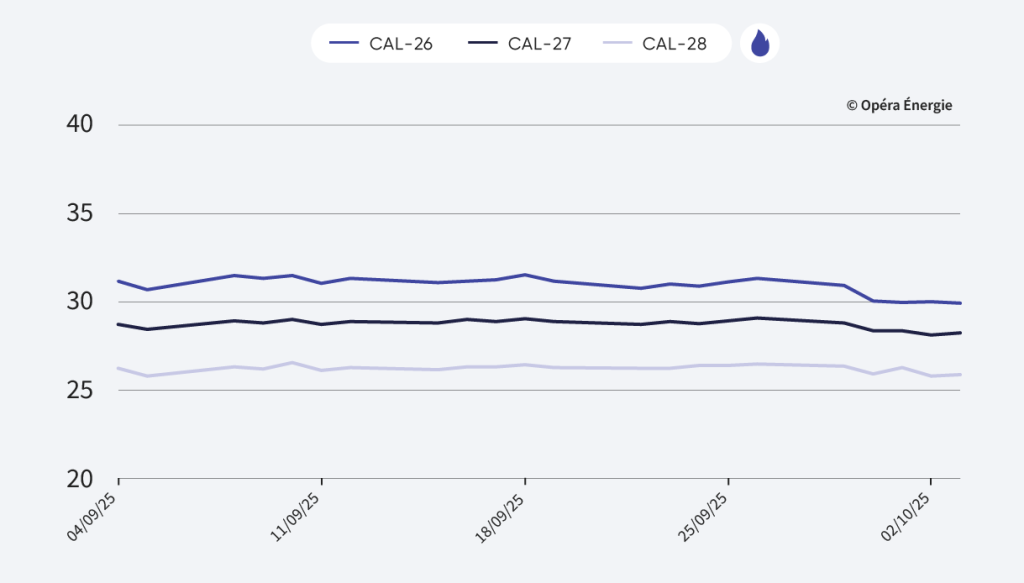The height and width of the screenshot is (583, 1024).
Task: Click the CAL-26 legend line swatch
Action: pos(344,44)
